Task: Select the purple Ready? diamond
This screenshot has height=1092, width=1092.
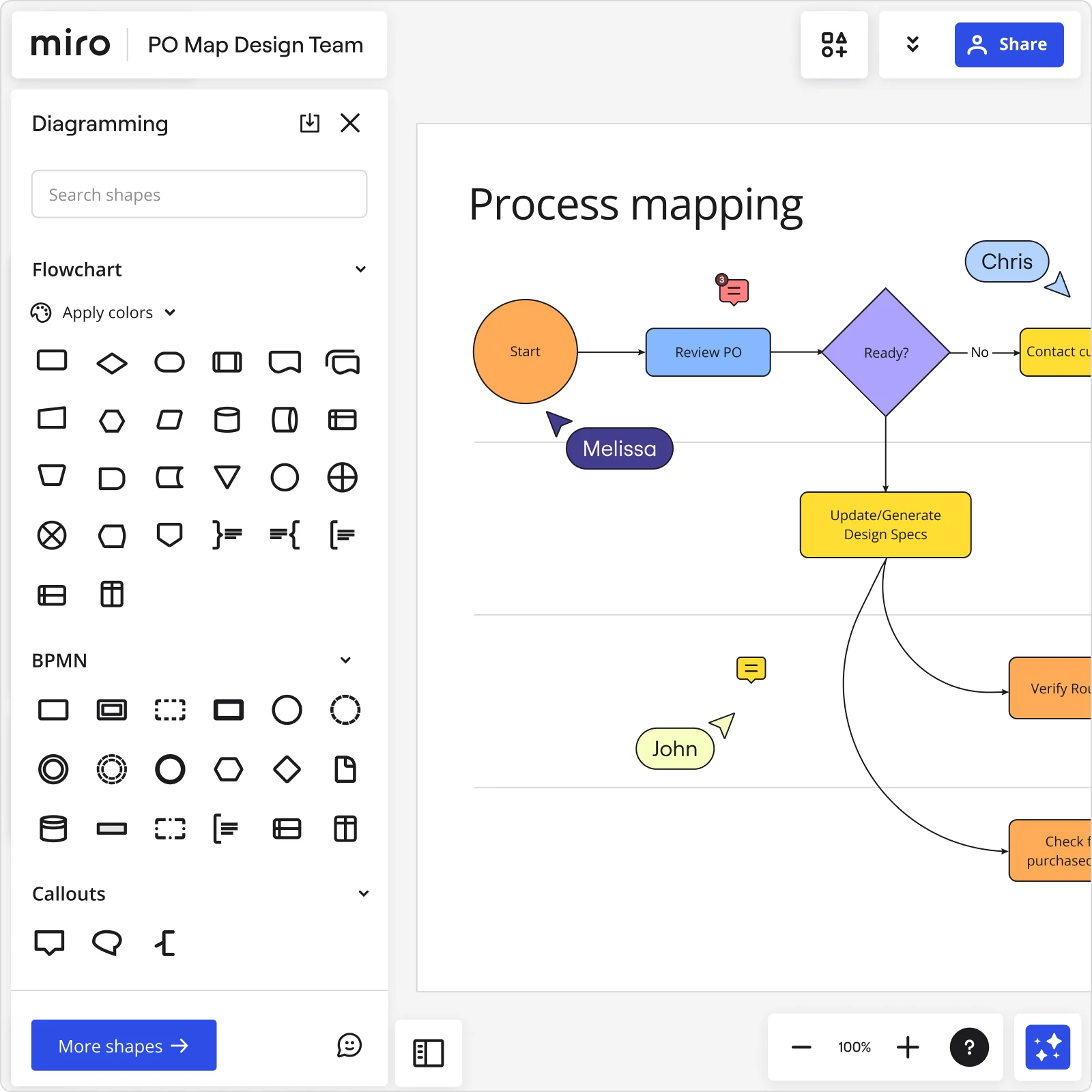Action: 886,352
